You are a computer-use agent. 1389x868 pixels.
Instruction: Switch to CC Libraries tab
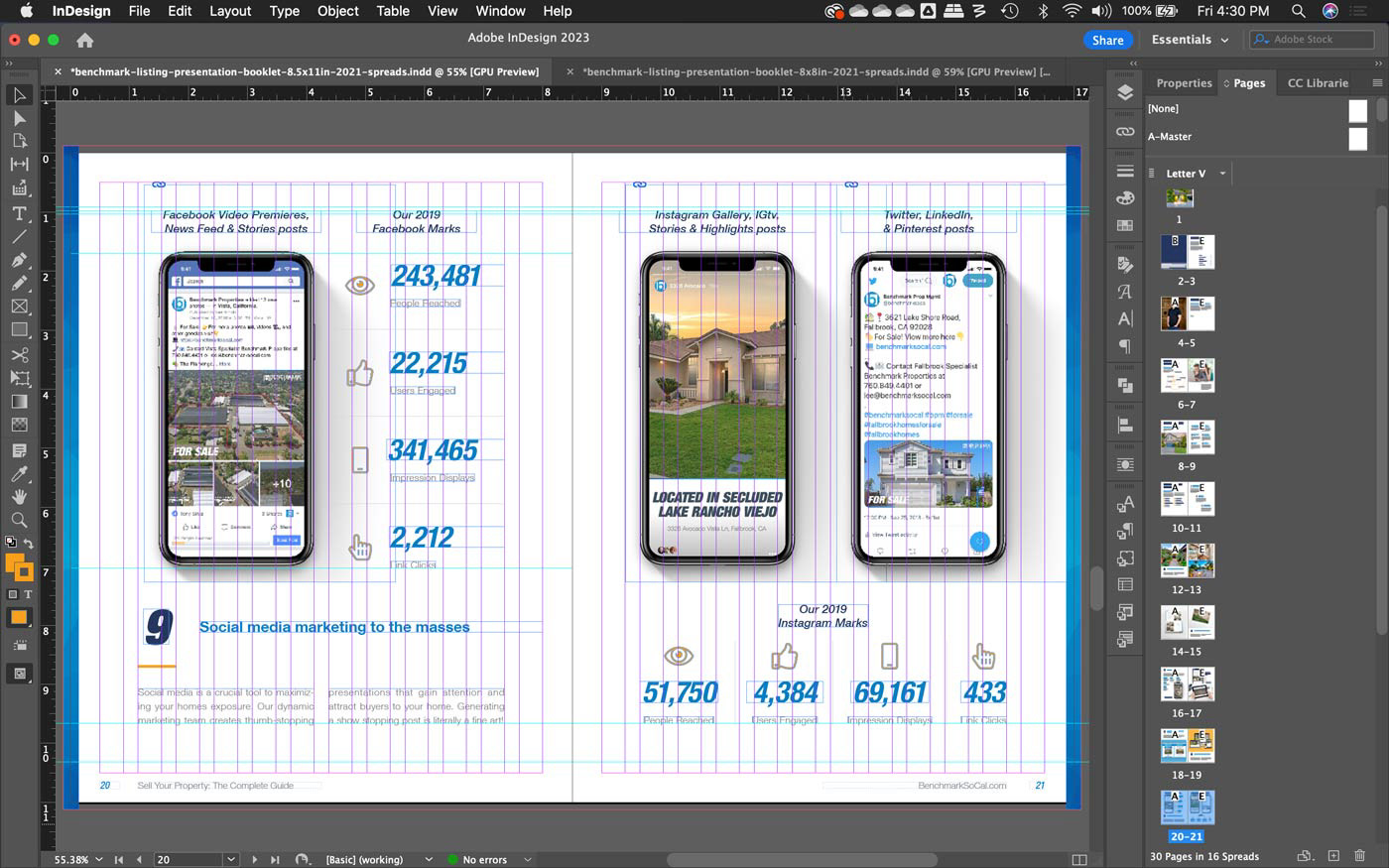pyautogui.click(x=1318, y=83)
